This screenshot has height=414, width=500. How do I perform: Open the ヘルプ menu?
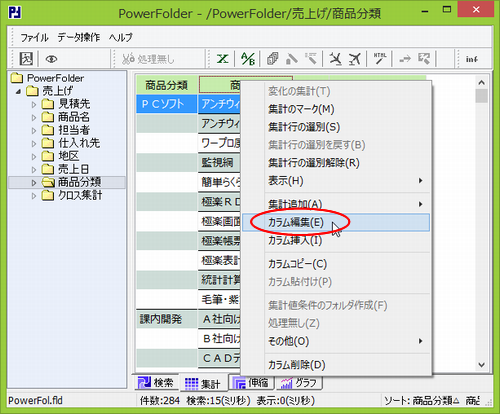pyautogui.click(x=121, y=37)
